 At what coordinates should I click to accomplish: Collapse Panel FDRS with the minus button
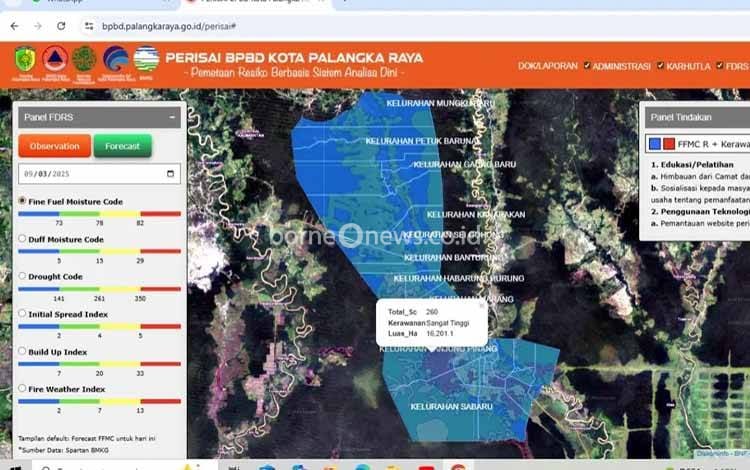172,117
